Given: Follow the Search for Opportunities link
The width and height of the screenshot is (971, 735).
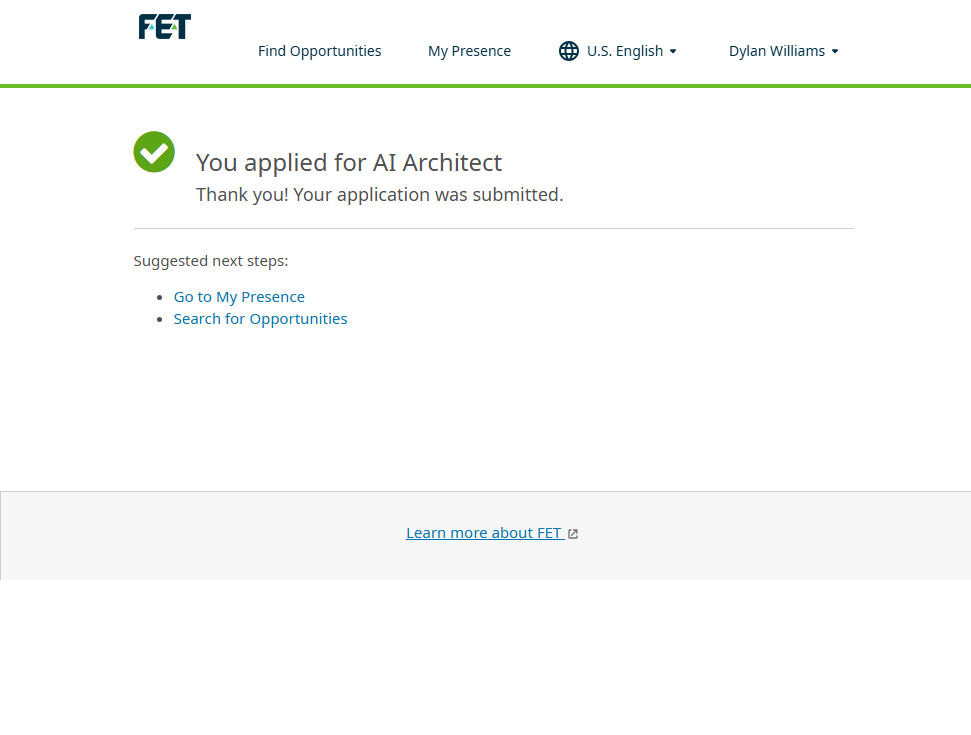Looking at the screenshot, I should 260,319.
